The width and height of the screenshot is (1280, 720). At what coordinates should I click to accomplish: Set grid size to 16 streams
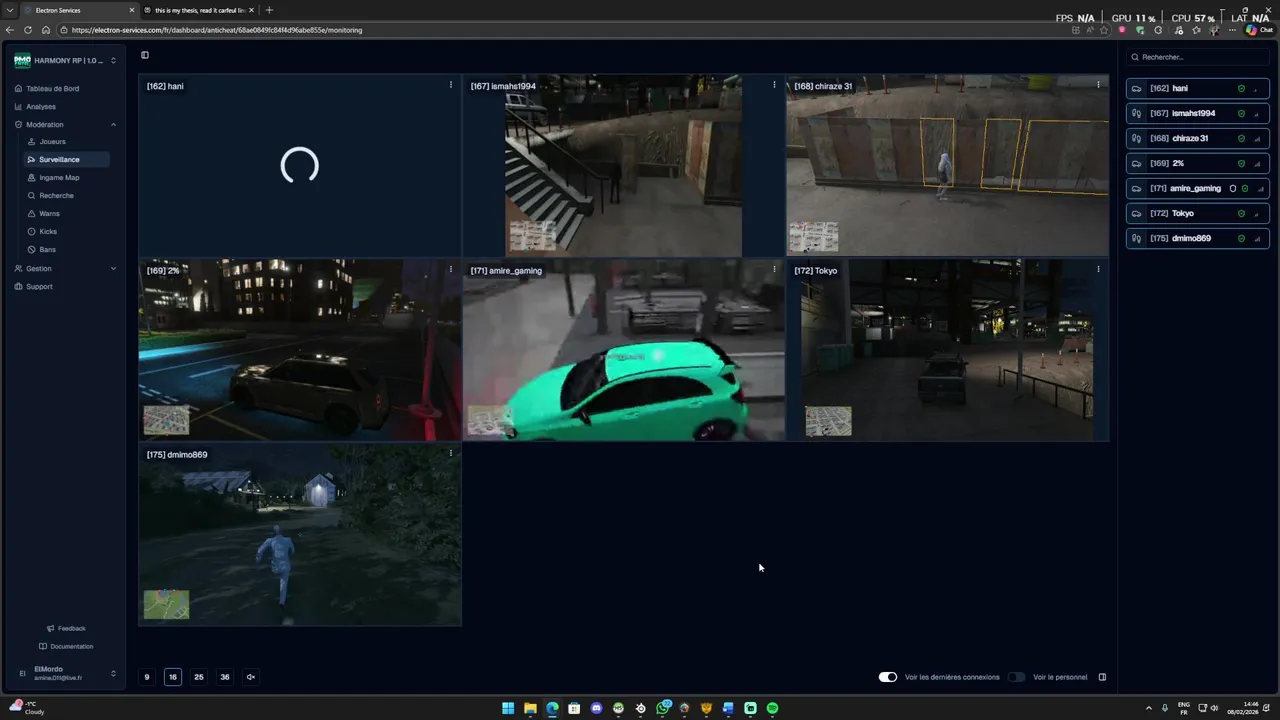pyautogui.click(x=173, y=677)
